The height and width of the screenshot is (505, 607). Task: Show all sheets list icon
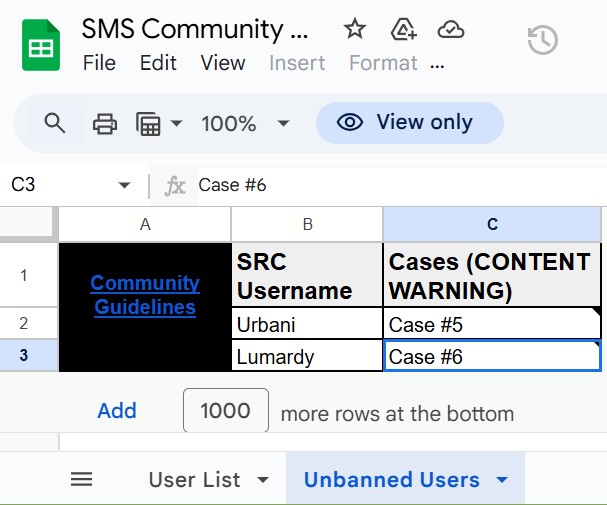[x=81, y=480]
